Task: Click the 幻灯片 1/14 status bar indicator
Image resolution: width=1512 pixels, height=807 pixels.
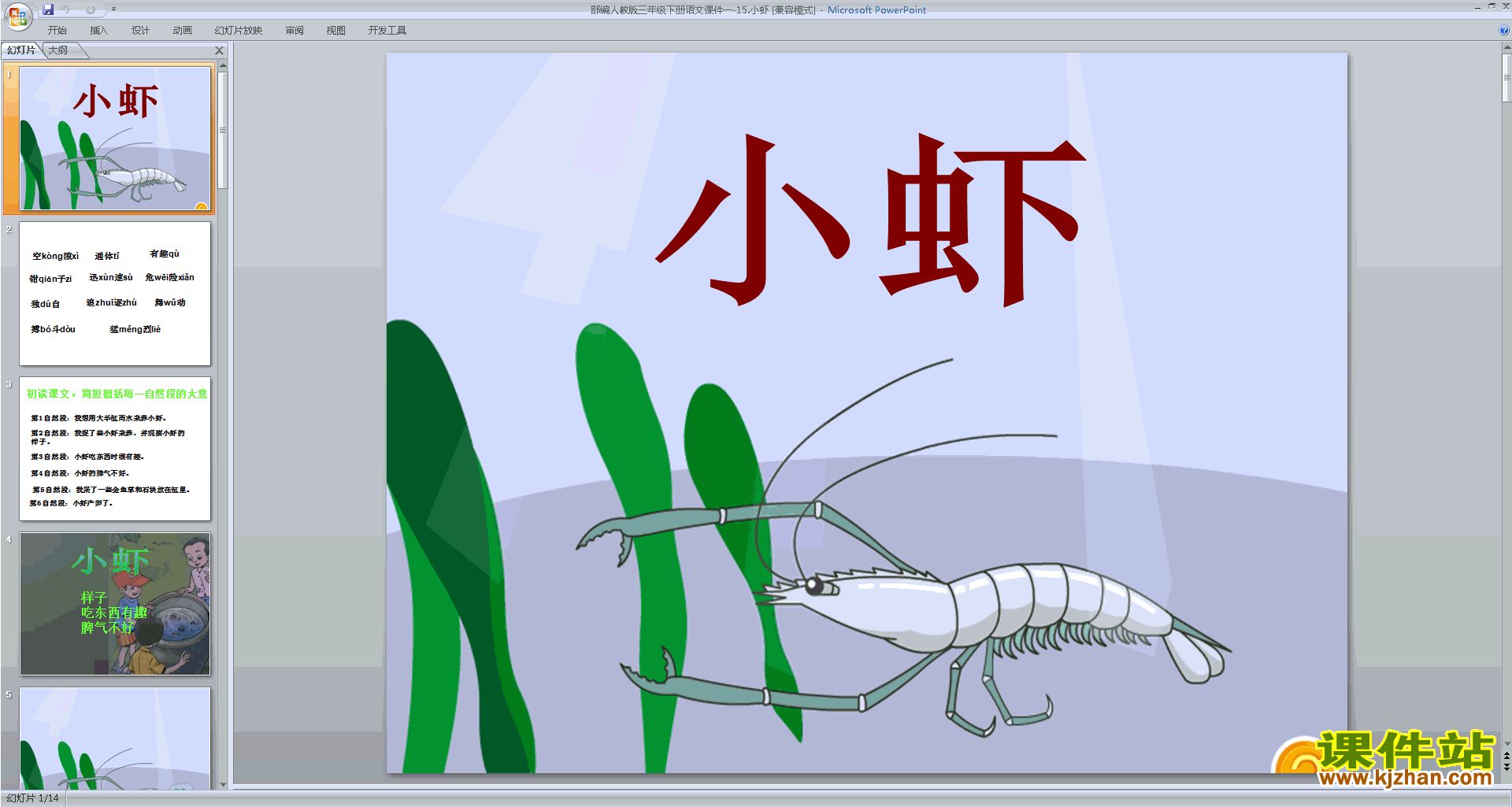Action: [x=32, y=798]
